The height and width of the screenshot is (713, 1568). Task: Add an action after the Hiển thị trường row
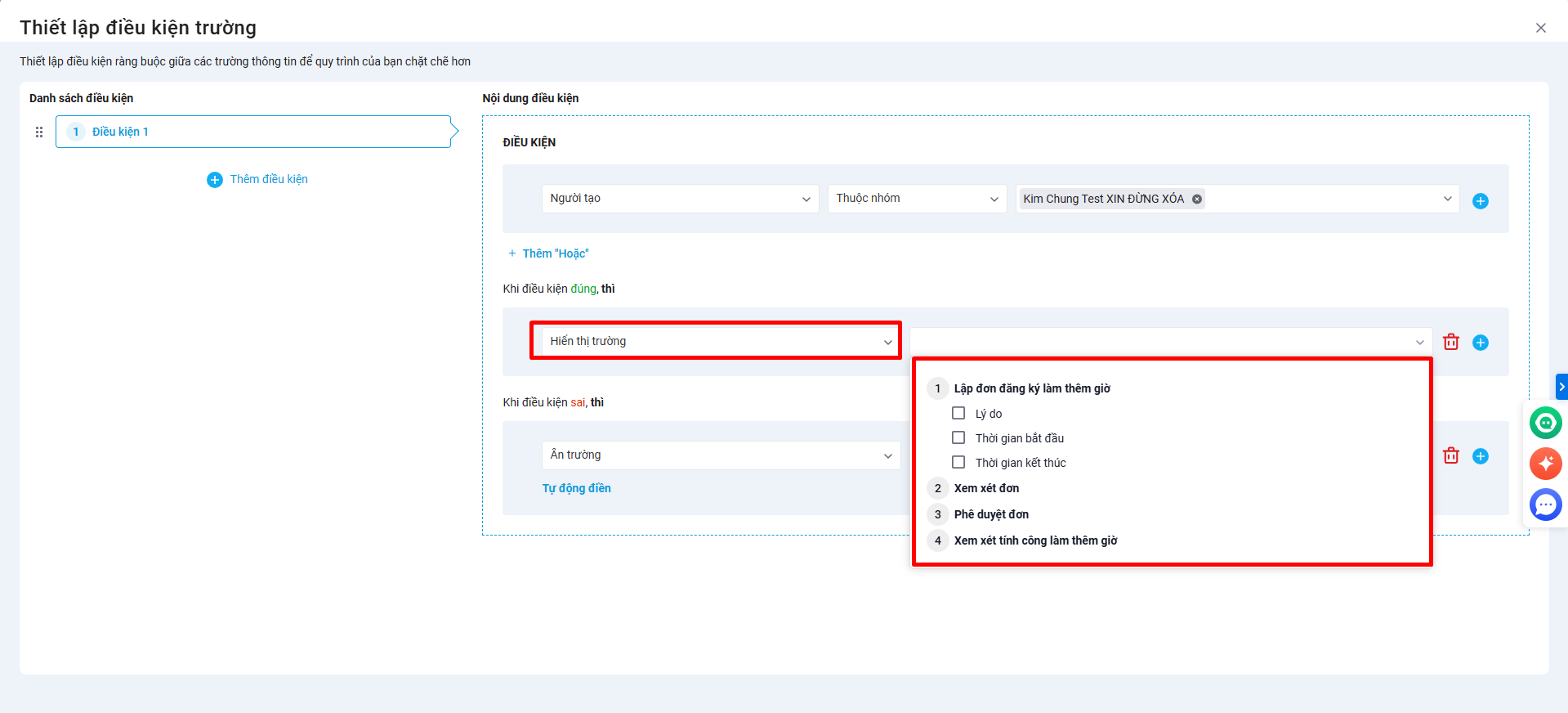(x=1480, y=343)
